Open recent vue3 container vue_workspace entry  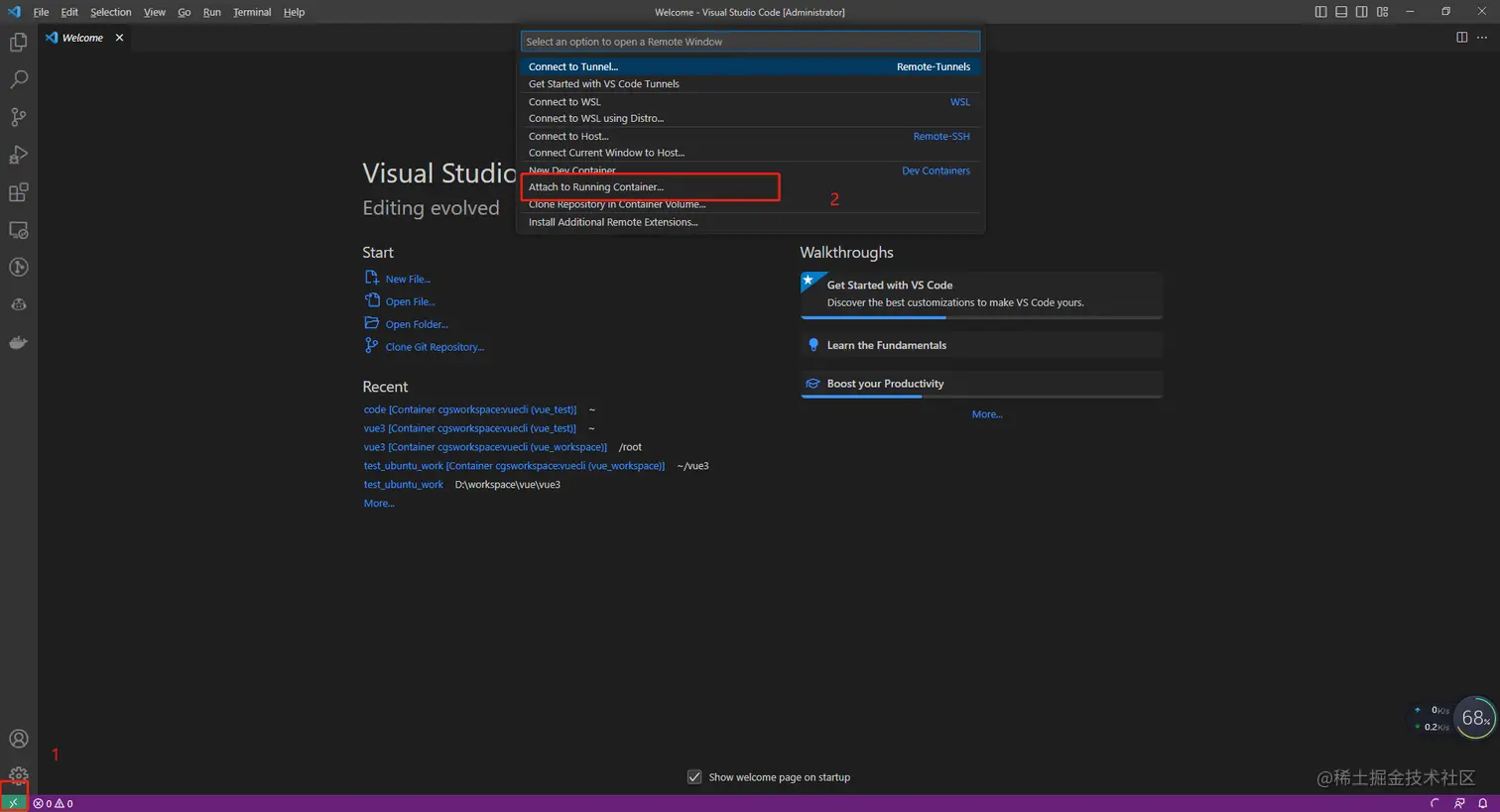click(485, 447)
